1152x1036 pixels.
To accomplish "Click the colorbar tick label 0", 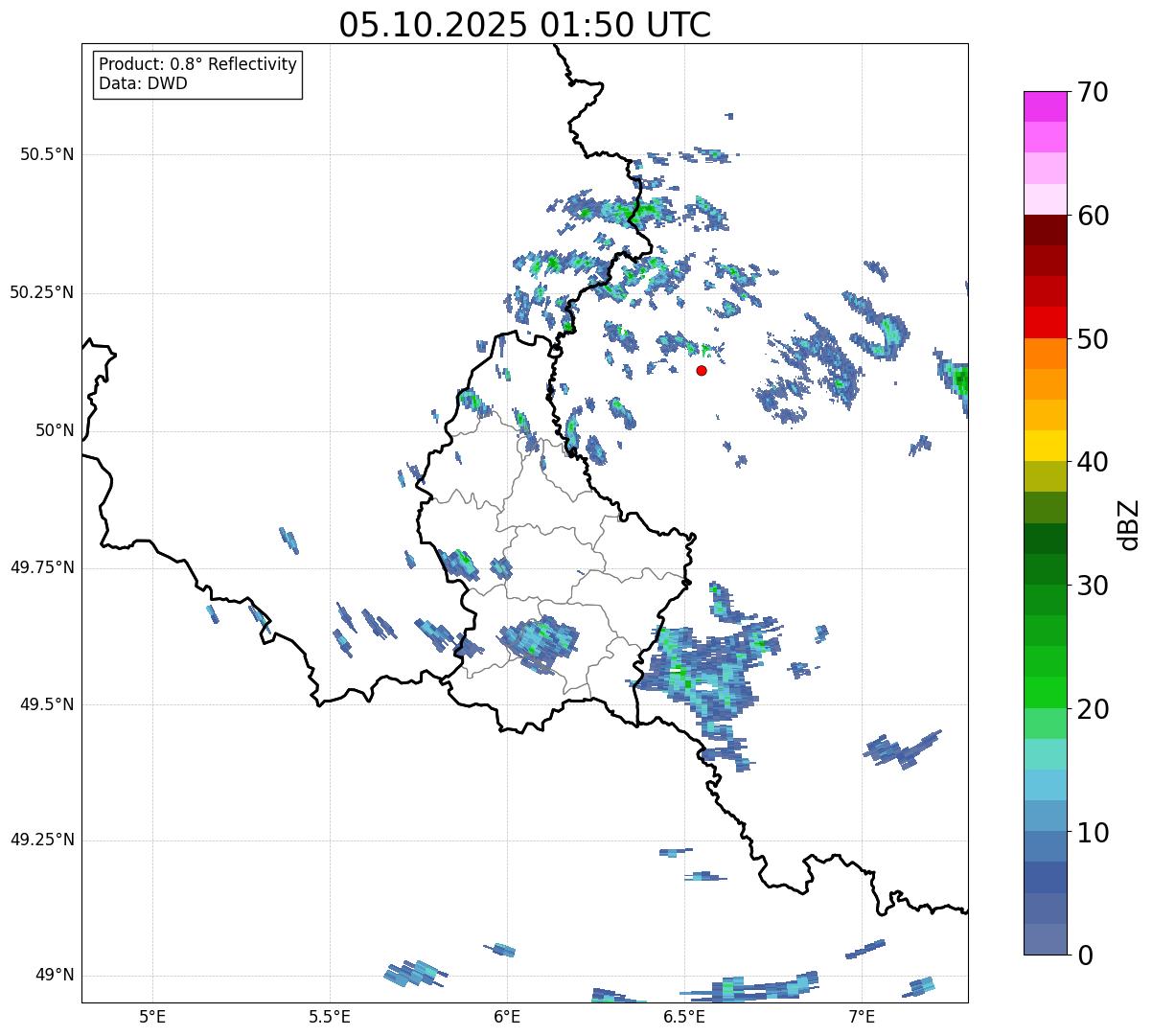I will [1084, 955].
